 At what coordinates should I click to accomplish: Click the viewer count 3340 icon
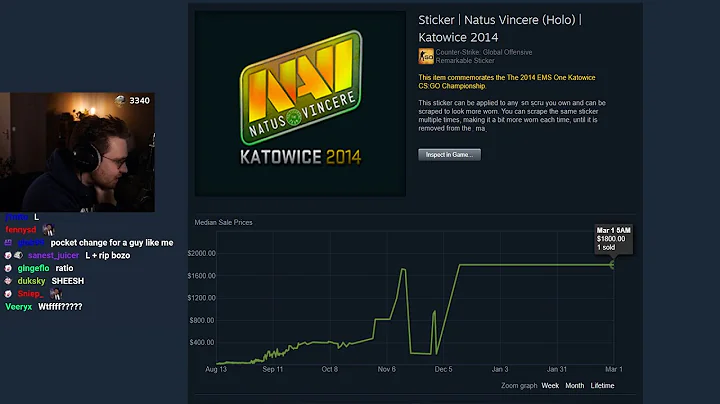(120, 100)
